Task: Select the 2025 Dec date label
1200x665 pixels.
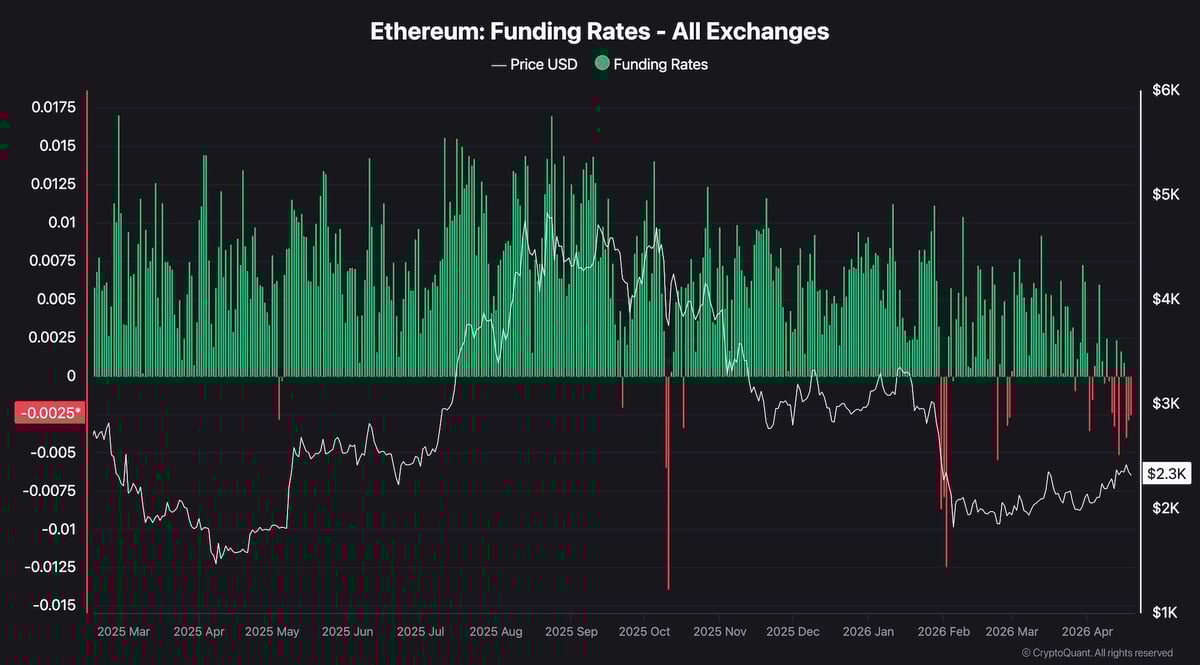Action: tap(791, 632)
